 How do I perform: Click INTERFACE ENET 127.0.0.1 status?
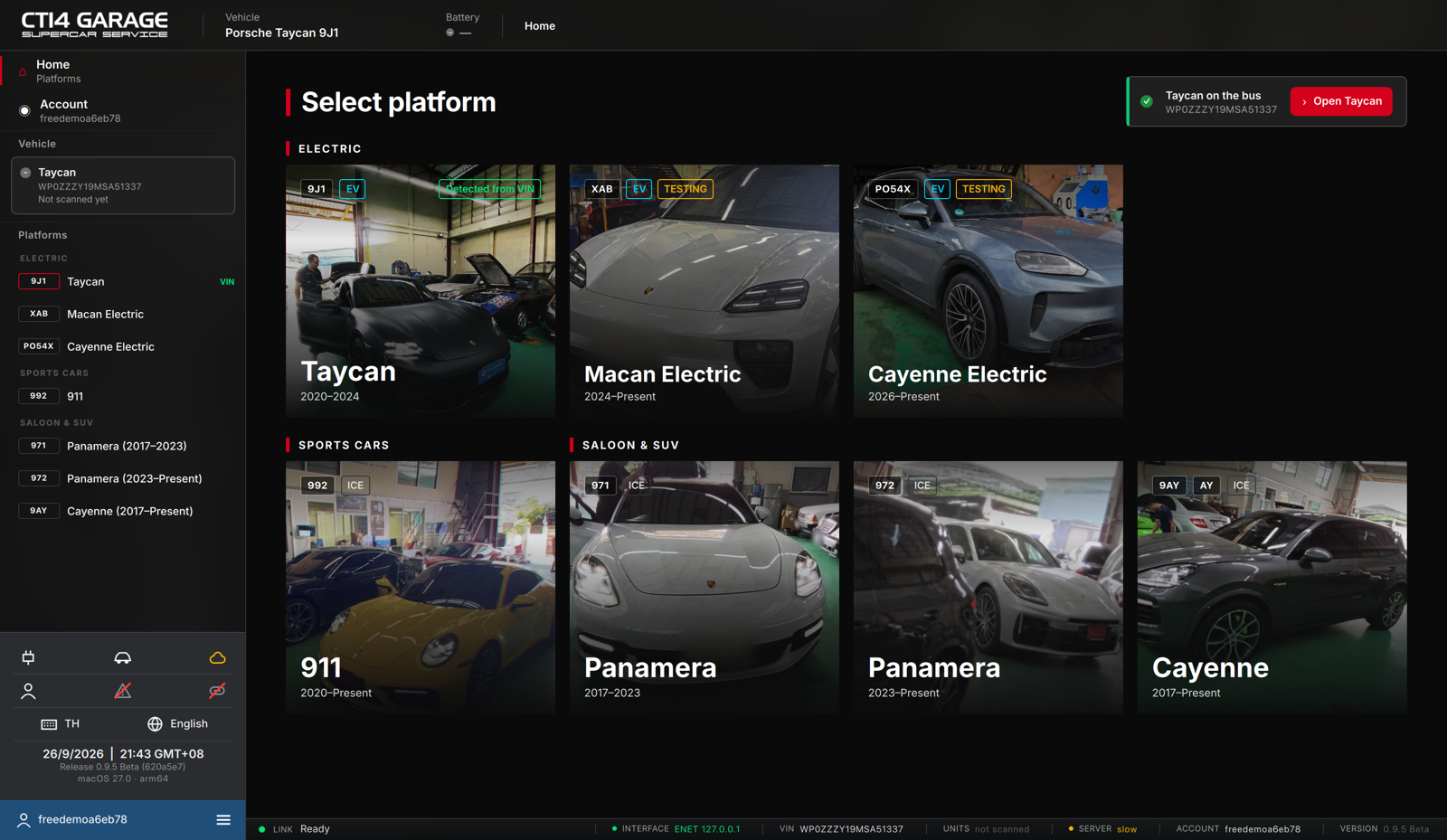[676, 829]
